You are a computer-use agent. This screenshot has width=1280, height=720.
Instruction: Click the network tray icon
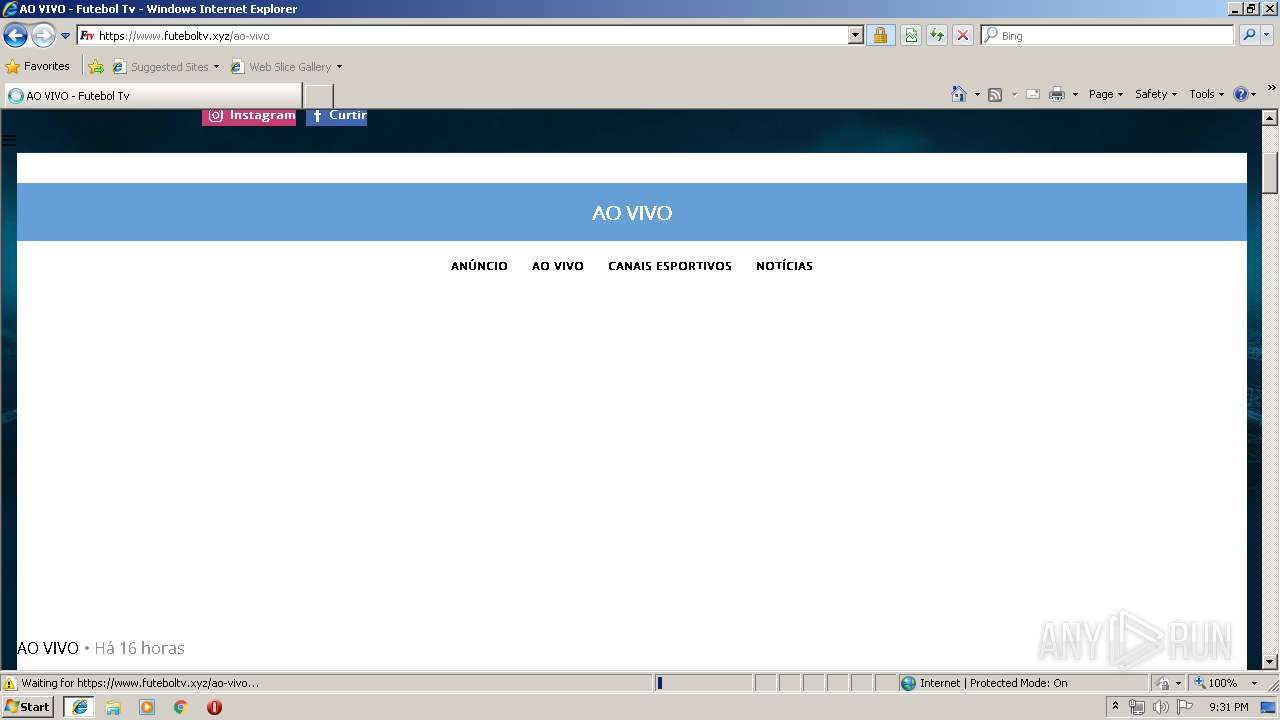(1137, 707)
